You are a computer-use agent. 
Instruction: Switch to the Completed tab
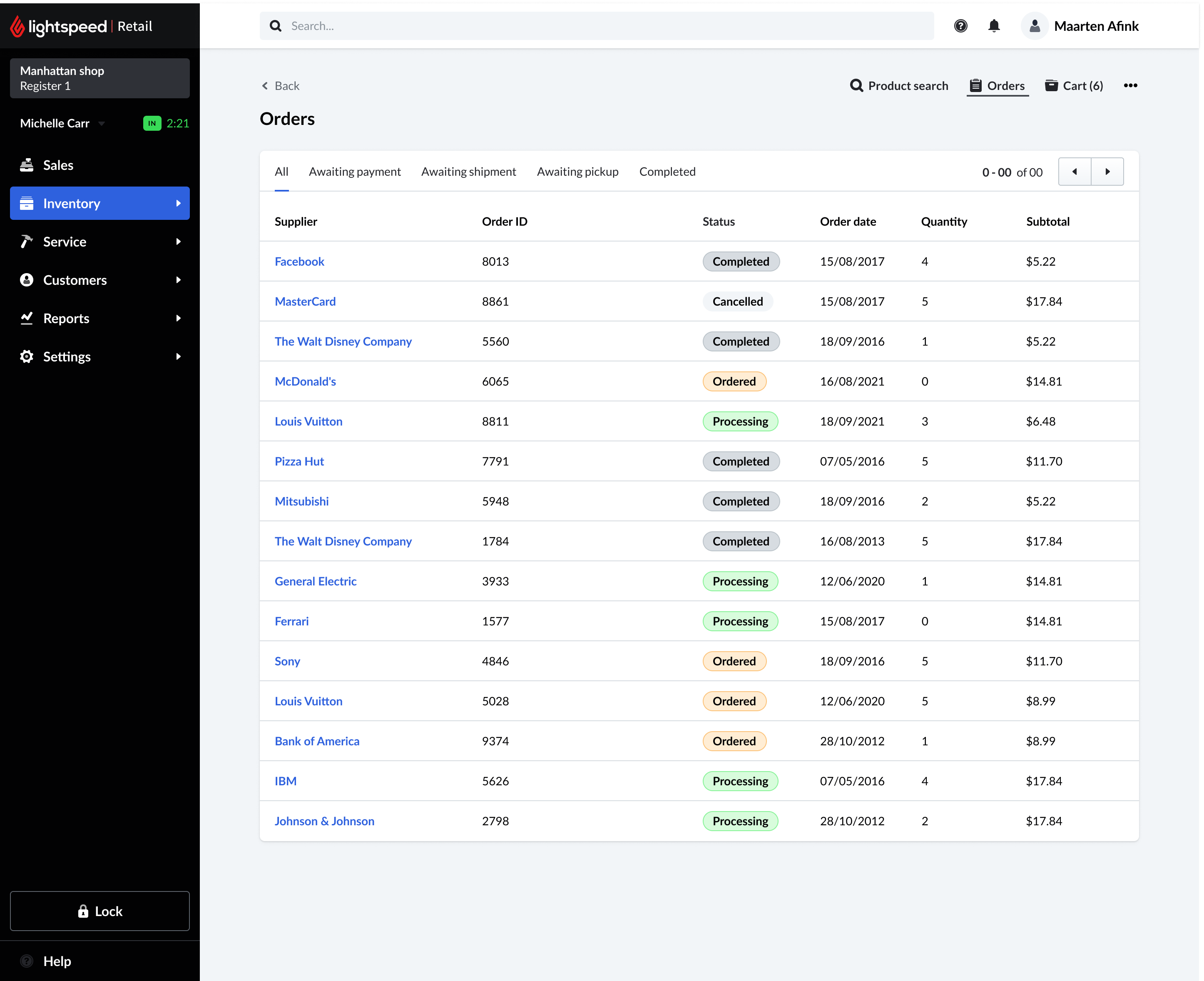point(667,172)
